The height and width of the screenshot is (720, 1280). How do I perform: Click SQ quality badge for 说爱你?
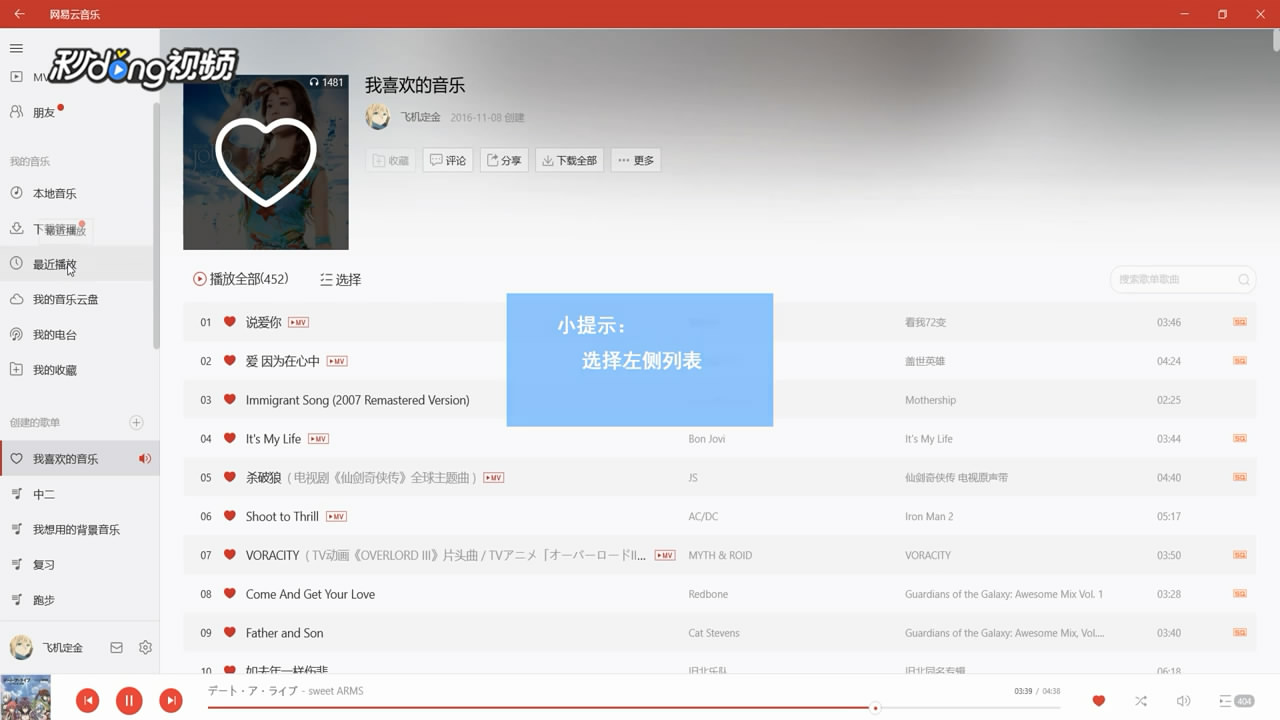pyautogui.click(x=1240, y=322)
